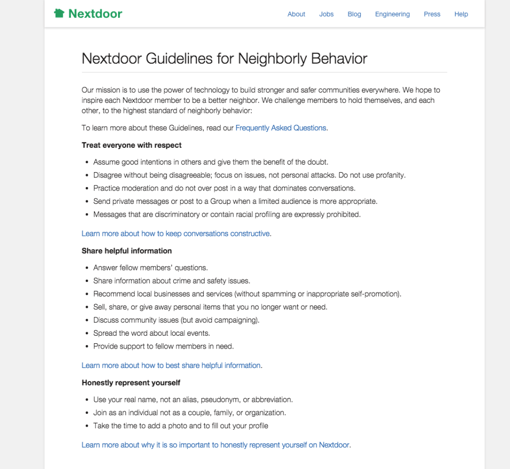Open the Press navigation link
This screenshot has height=469, width=510.
pos(432,14)
